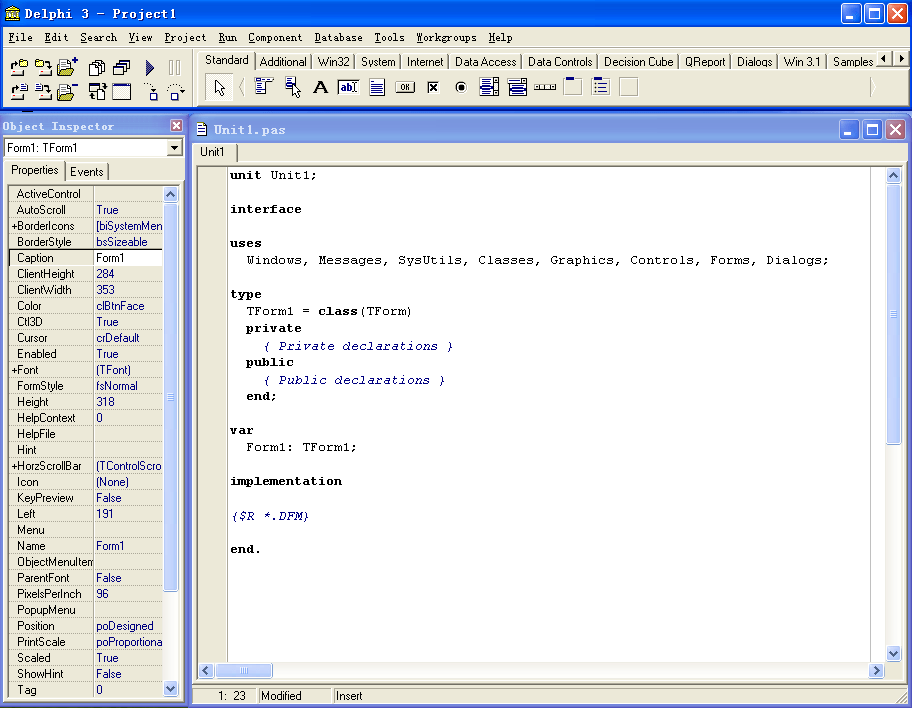912x708 pixels.
Task: Click the Open Project speedbar icon
Action: tap(19, 67)
